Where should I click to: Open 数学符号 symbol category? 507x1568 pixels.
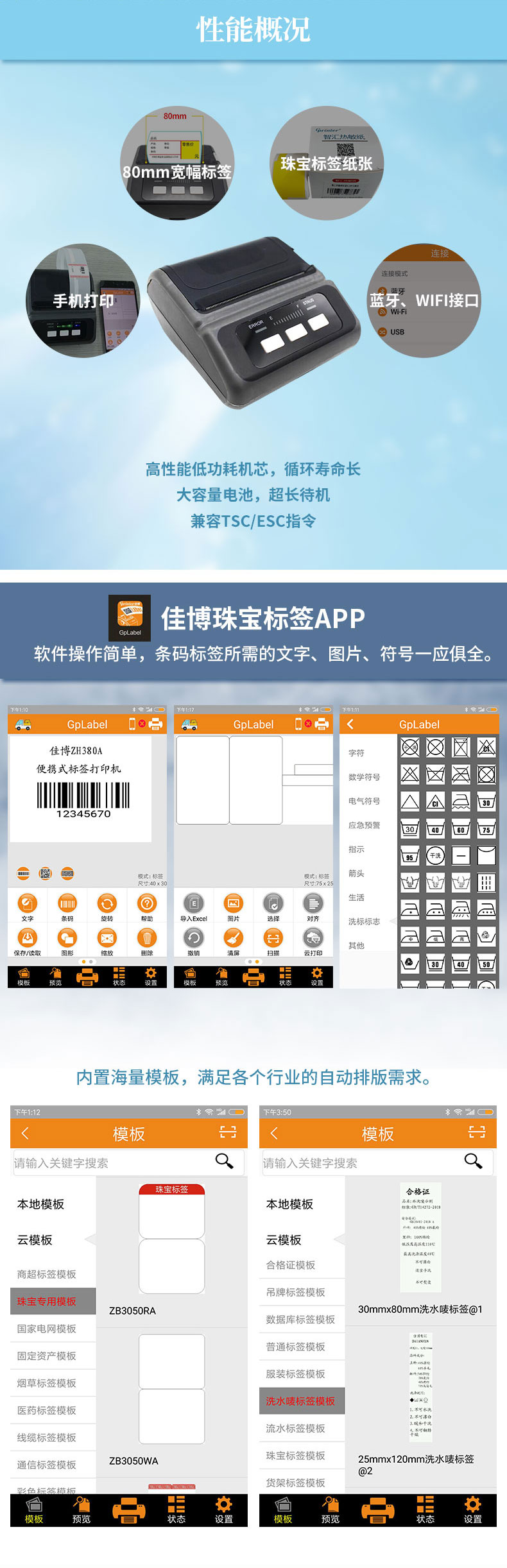point(364,777)
